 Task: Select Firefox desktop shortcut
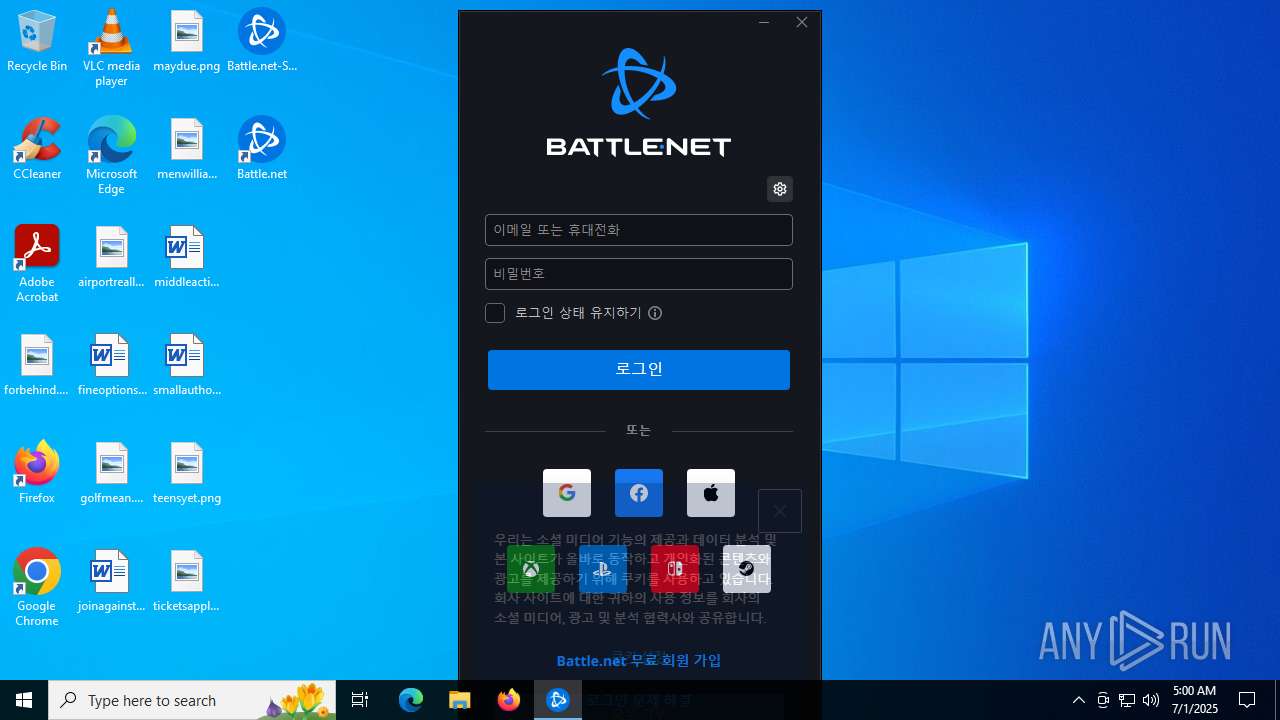pos(37,473)
